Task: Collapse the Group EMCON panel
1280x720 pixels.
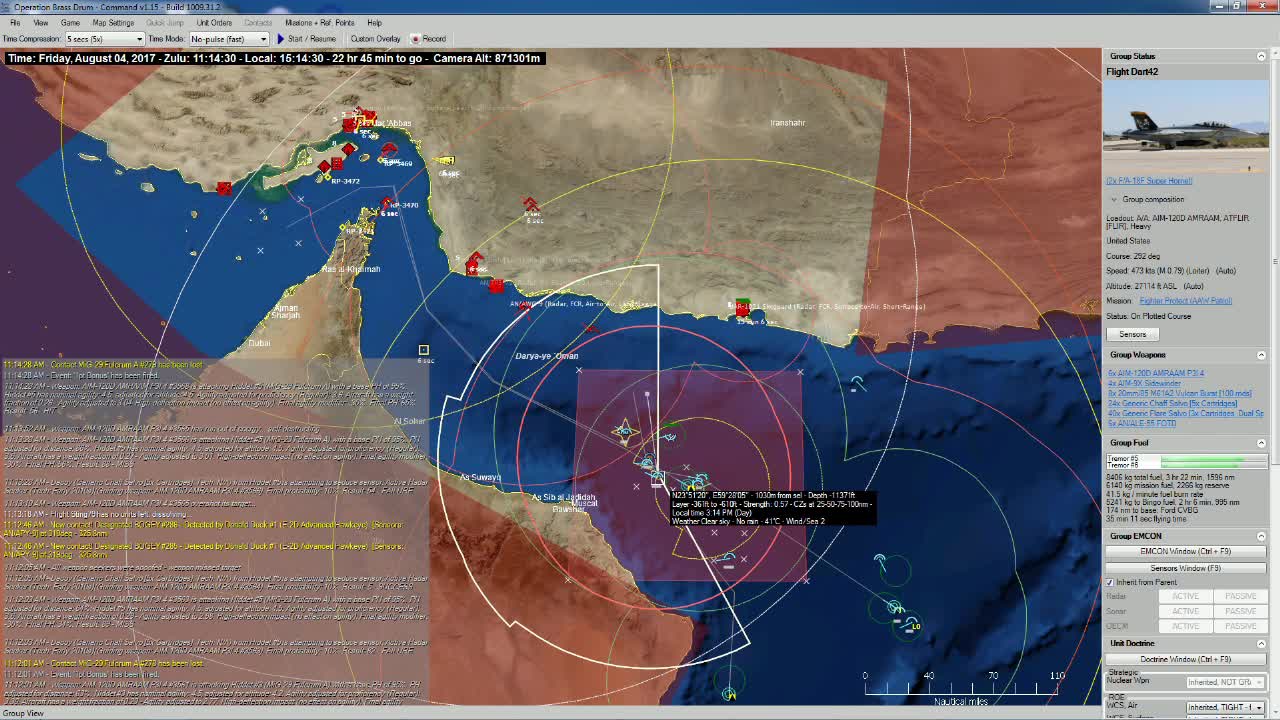Action: point(1261,536)
